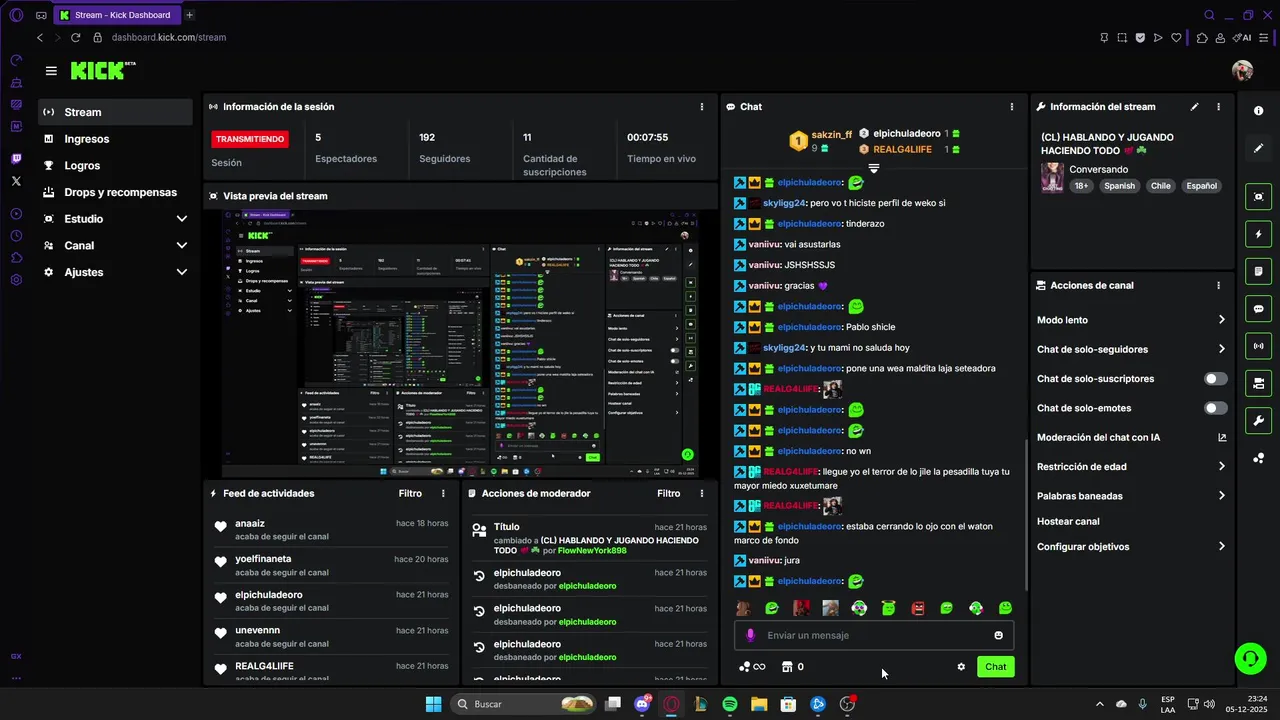Open Modo lento options arrow
The height and width of the screenshot is (720, 1280).
(1222, 320)
